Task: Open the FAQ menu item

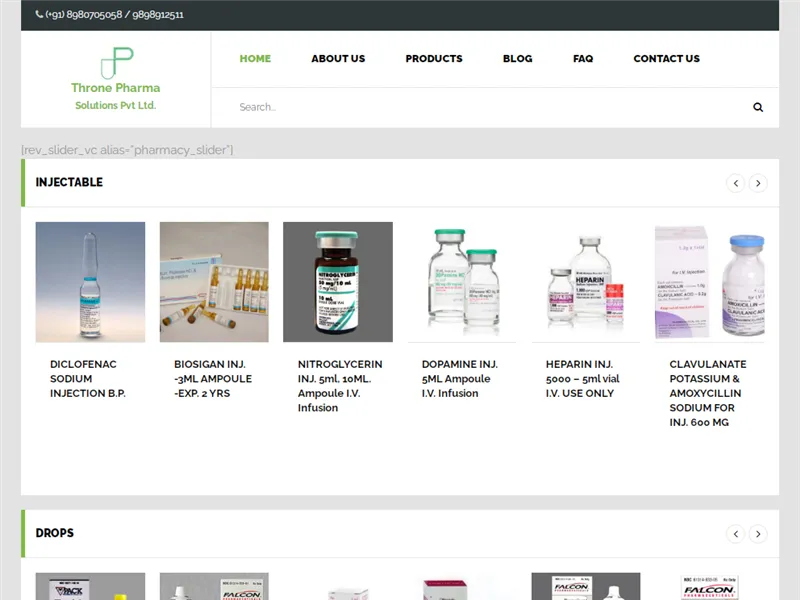Action: pos(583,59)
